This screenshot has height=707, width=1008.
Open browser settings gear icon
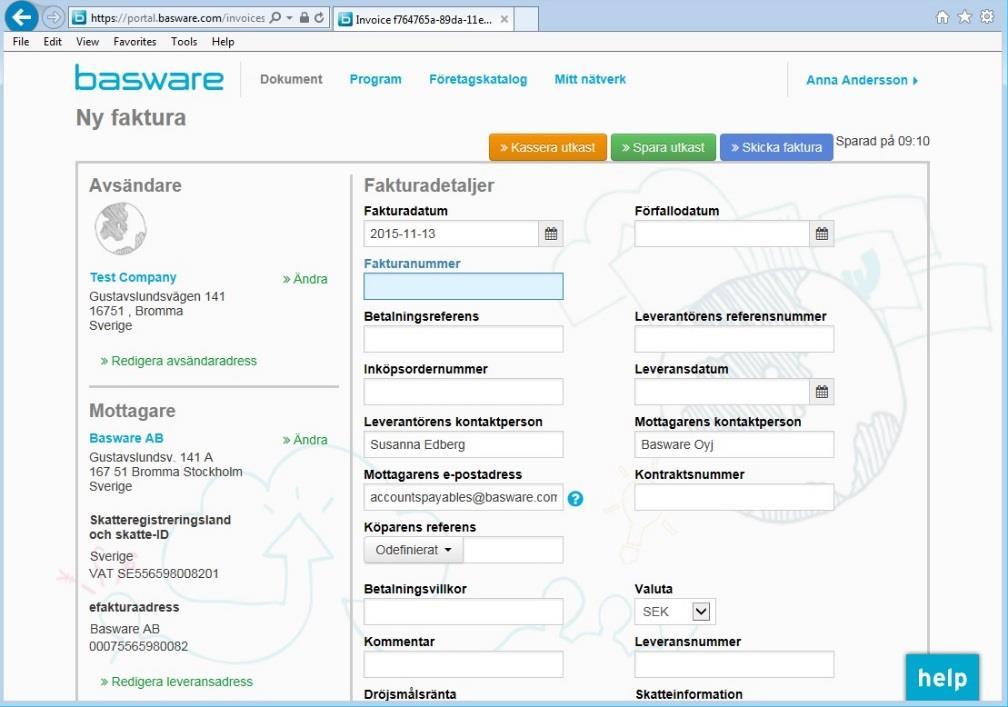tap(987, 17)
